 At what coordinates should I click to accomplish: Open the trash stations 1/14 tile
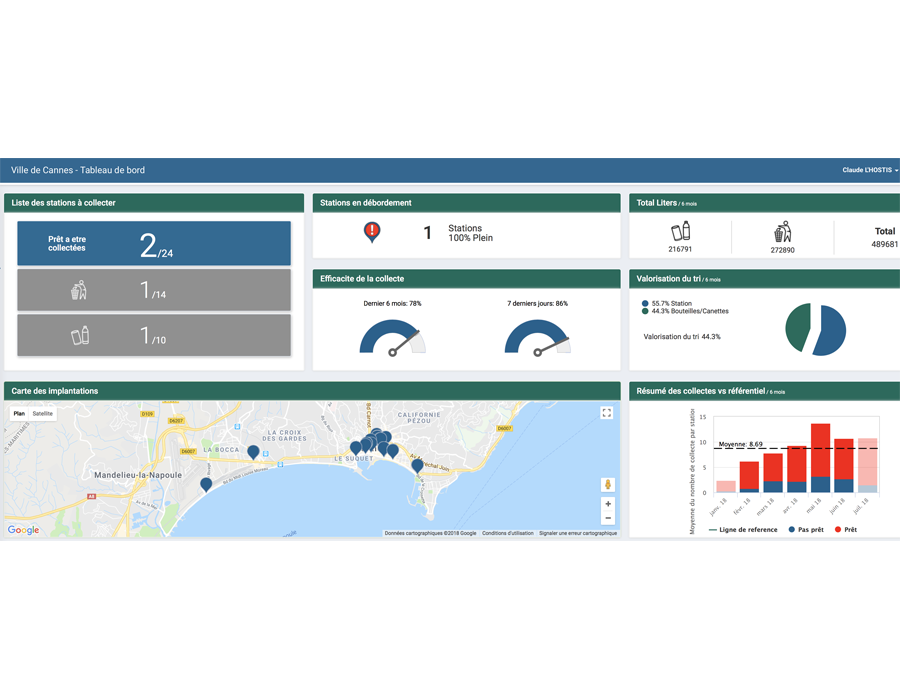tap(154, 290)
